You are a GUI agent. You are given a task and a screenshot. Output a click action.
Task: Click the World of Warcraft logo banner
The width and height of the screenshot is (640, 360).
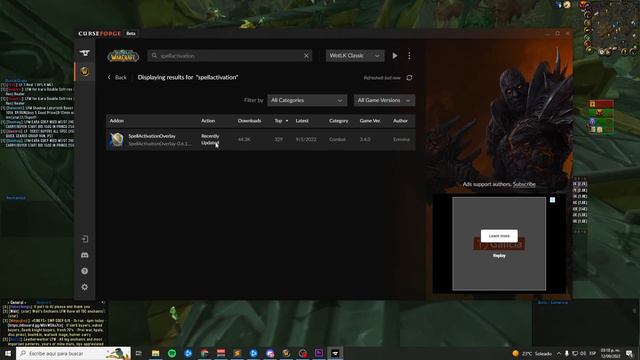point(123,56)
